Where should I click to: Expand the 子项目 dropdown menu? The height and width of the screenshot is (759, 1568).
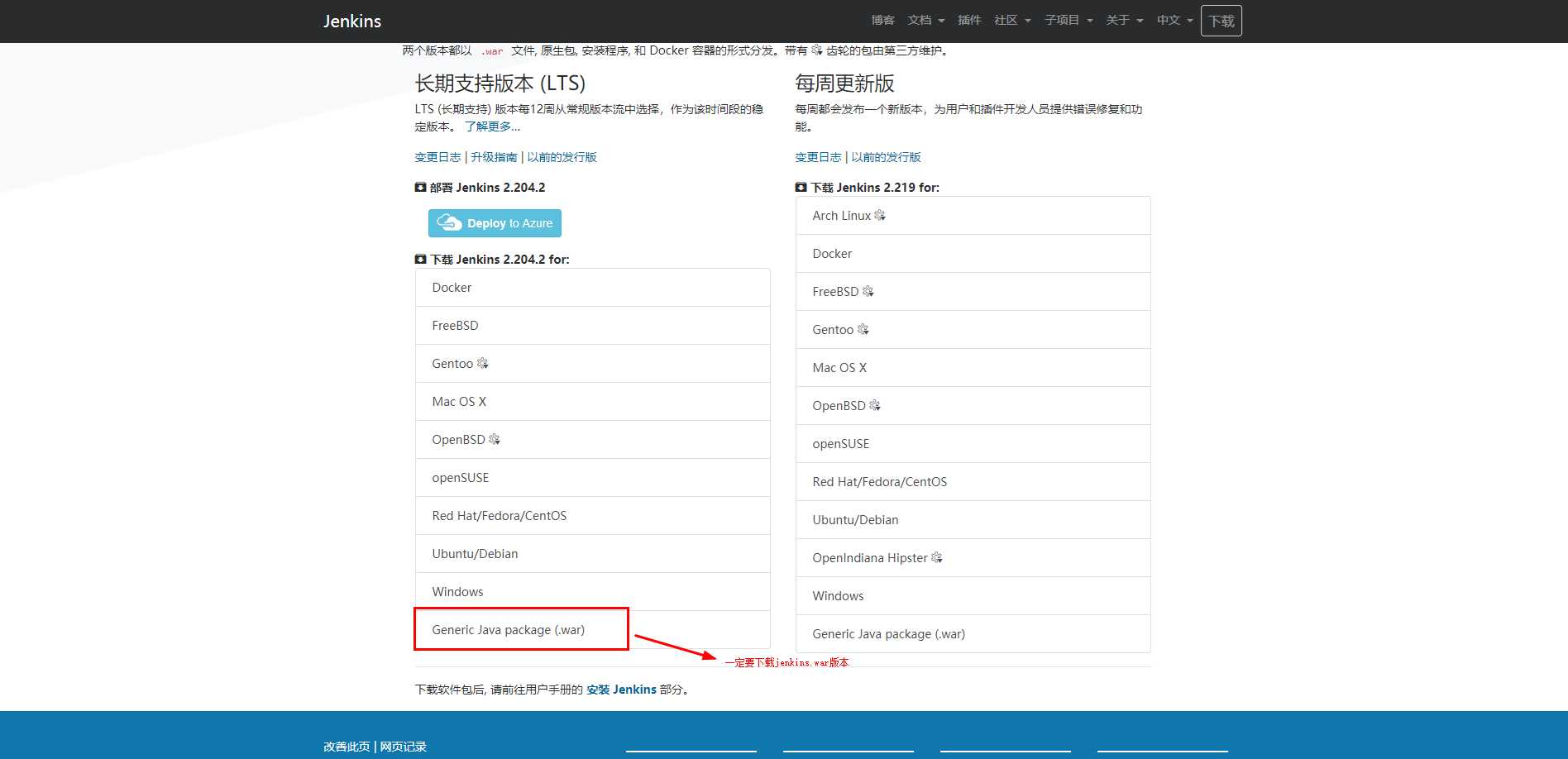pyautogui.click(x=1068, y=21)
